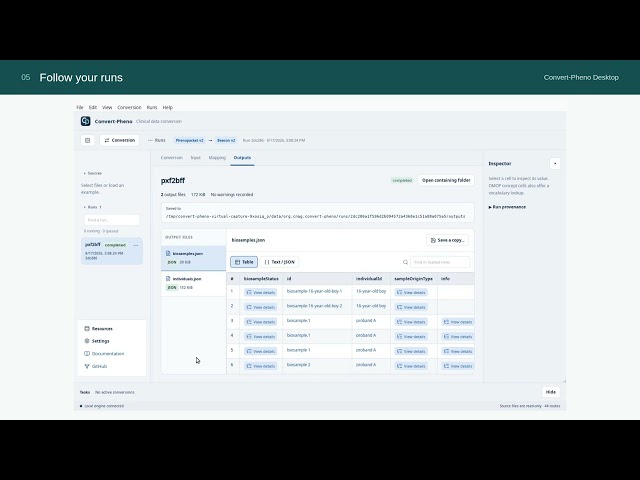
Task: View info details for row 5
Action: 458,351
